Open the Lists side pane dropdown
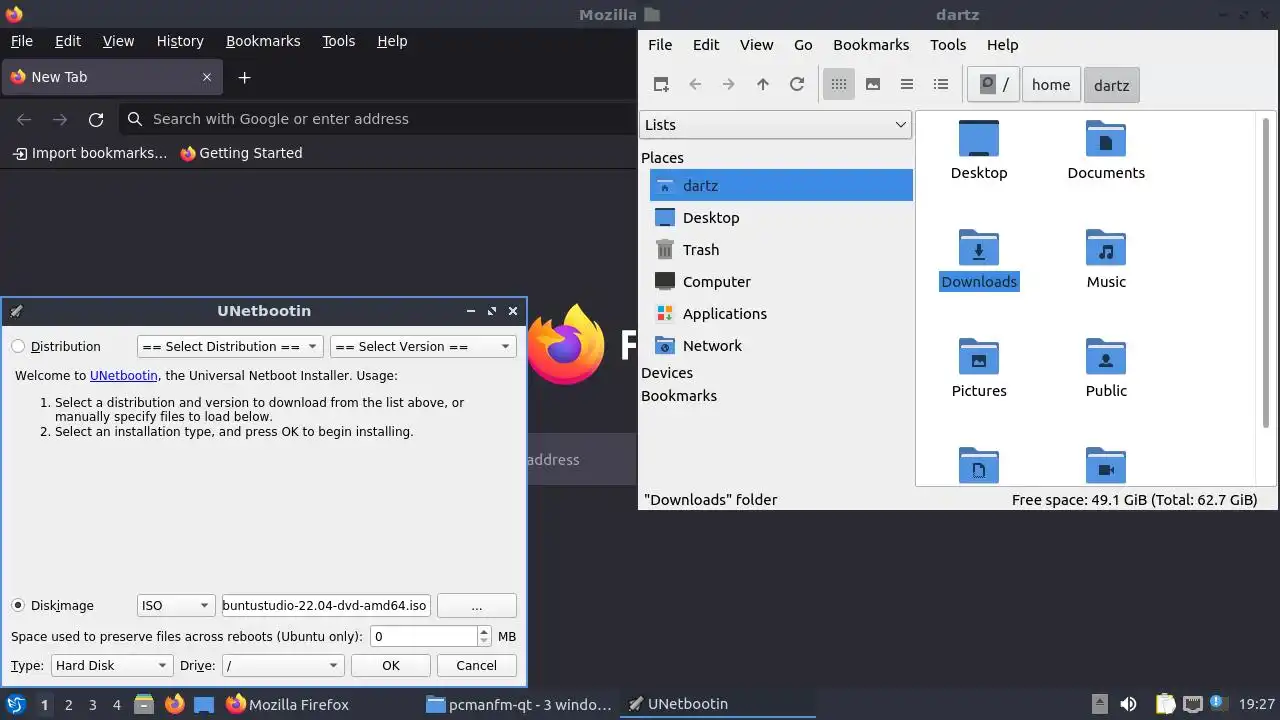Screen dimensions: 1280x720 775,125
